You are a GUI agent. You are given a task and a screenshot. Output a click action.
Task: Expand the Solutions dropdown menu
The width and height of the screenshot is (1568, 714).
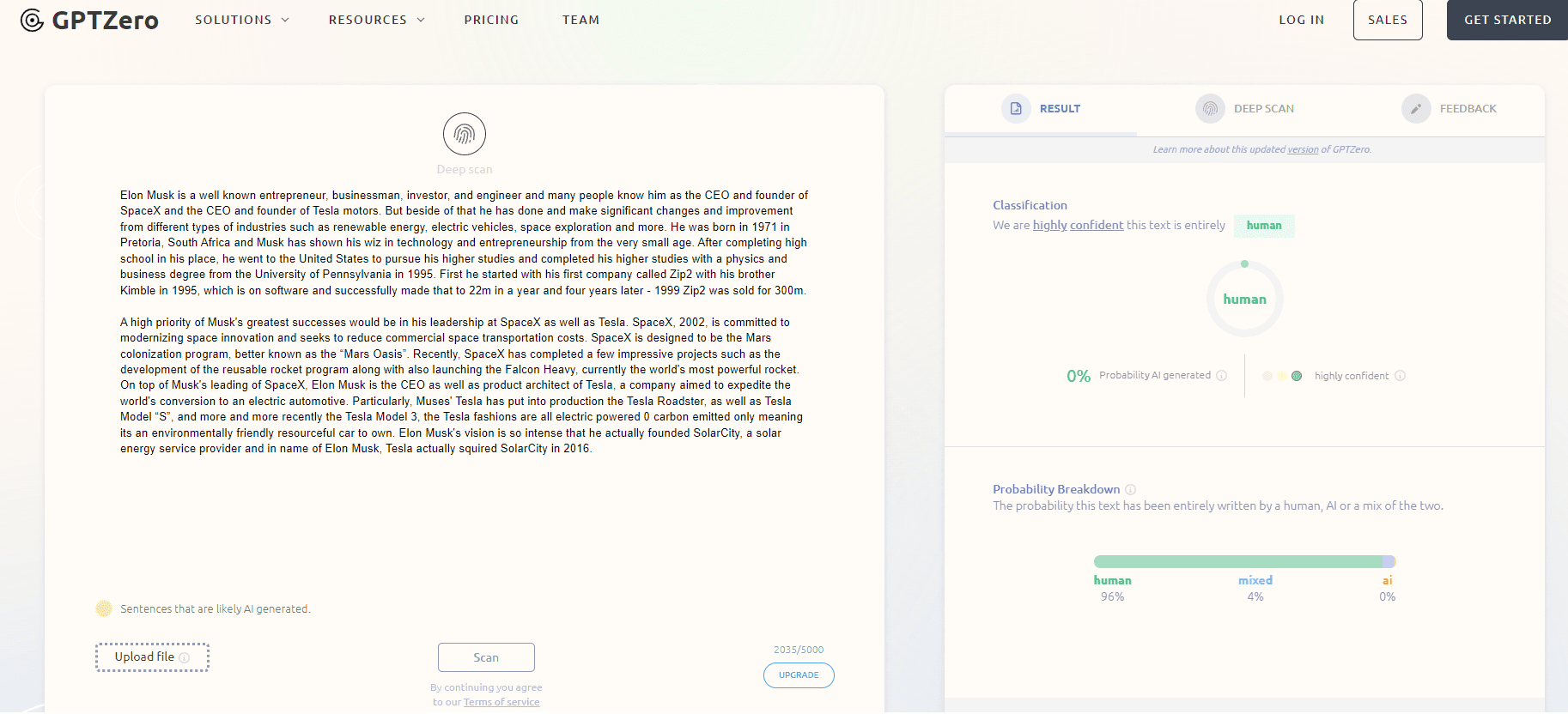[x=242, y=20]
